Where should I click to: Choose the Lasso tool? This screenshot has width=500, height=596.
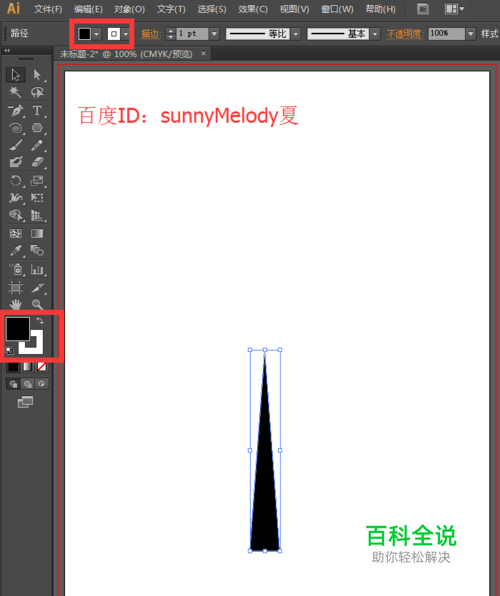pyautogui.click(x=37, y=92)
